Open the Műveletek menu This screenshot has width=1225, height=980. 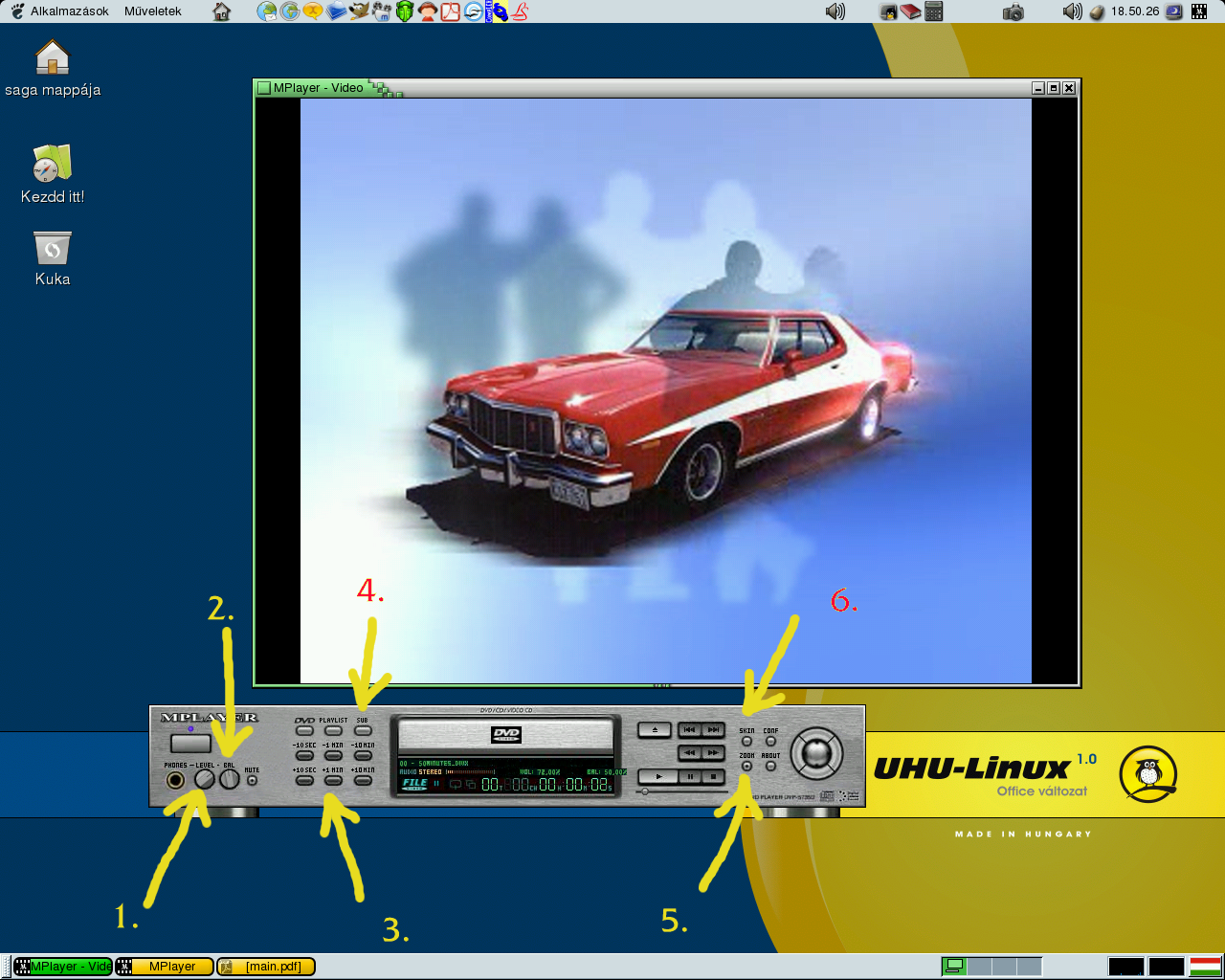point(152,11)
